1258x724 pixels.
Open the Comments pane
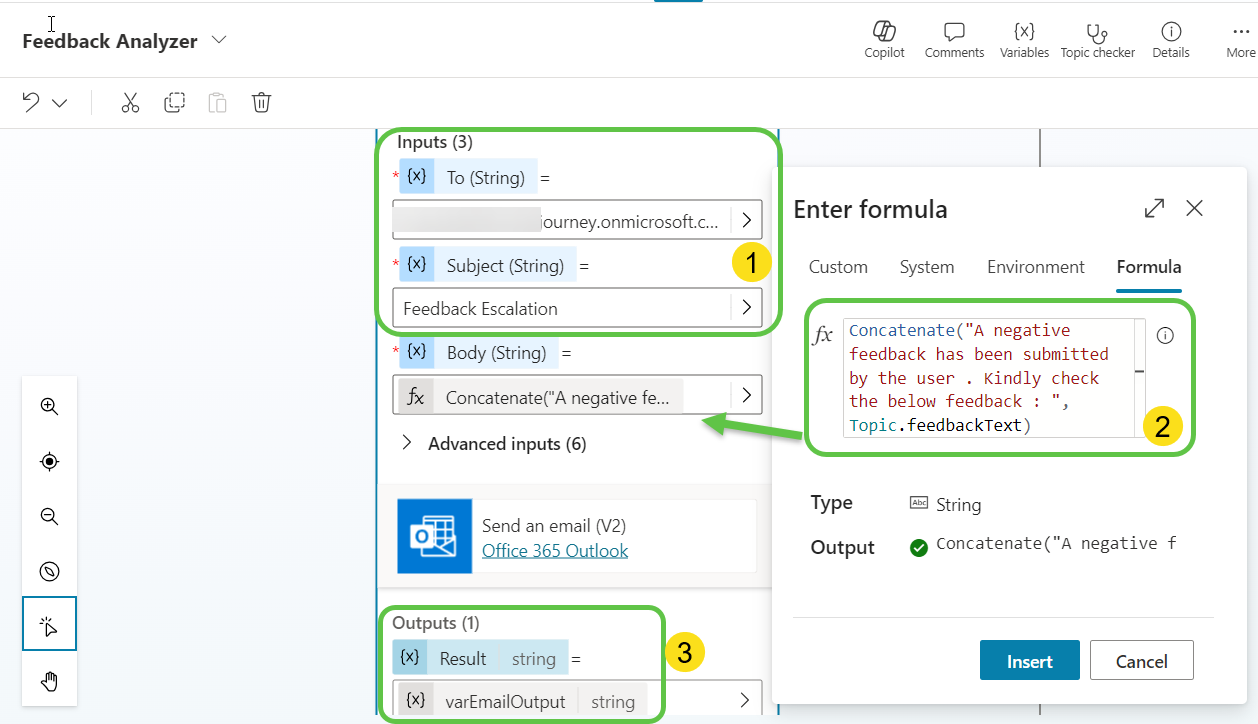(x=954, y=39)
